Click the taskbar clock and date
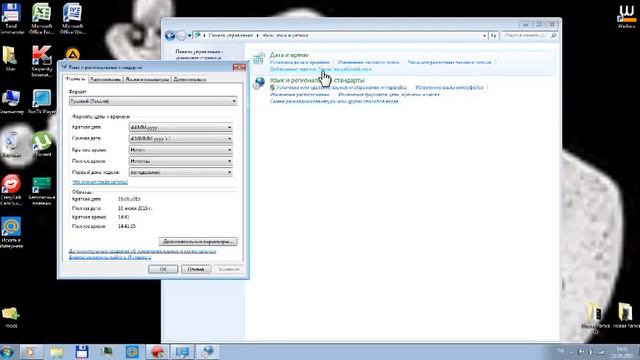 click(x=622, y=352)
